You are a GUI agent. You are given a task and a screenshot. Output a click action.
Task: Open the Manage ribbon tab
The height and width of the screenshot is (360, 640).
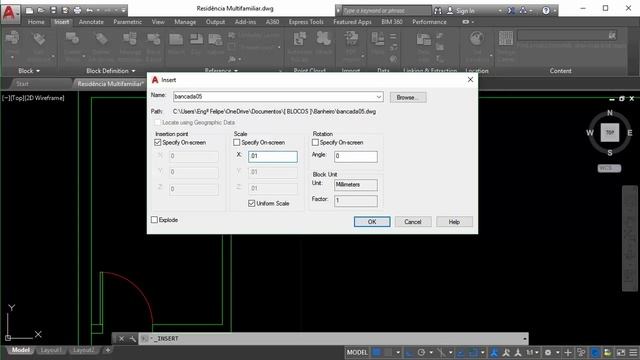click(x=185, y=22)
